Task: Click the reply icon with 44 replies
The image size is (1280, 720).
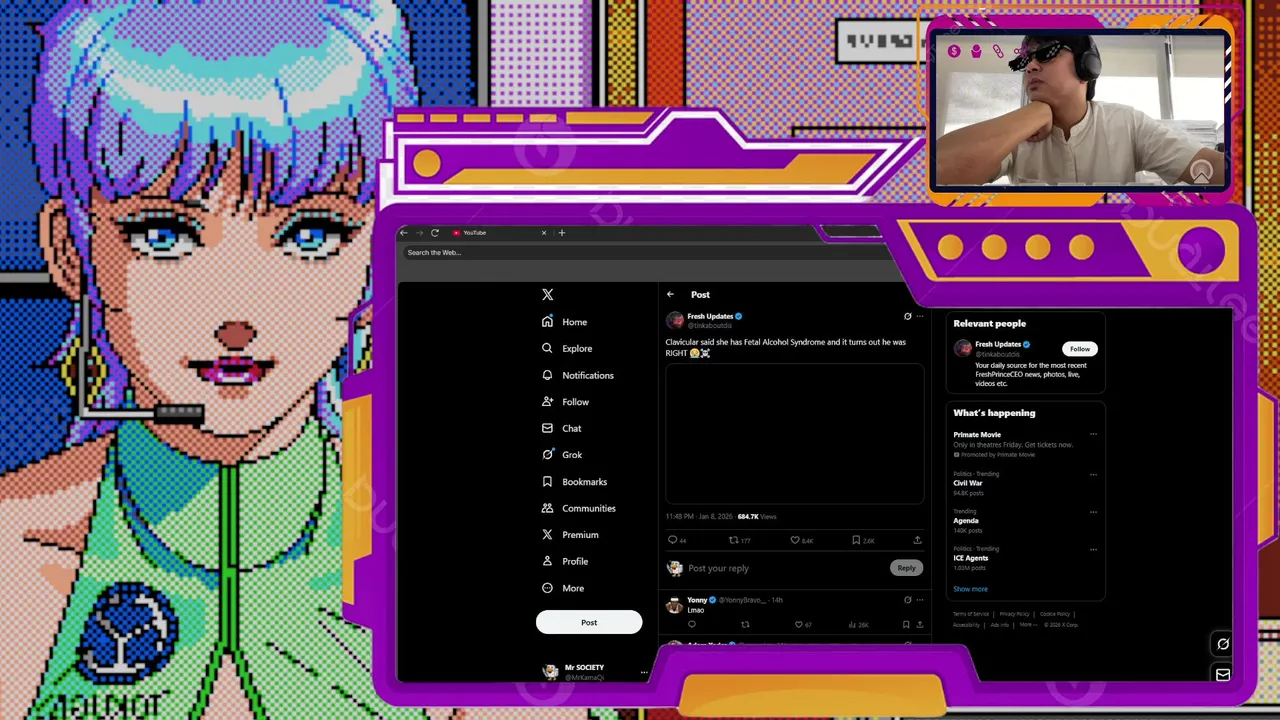Action: click(677, 540)
